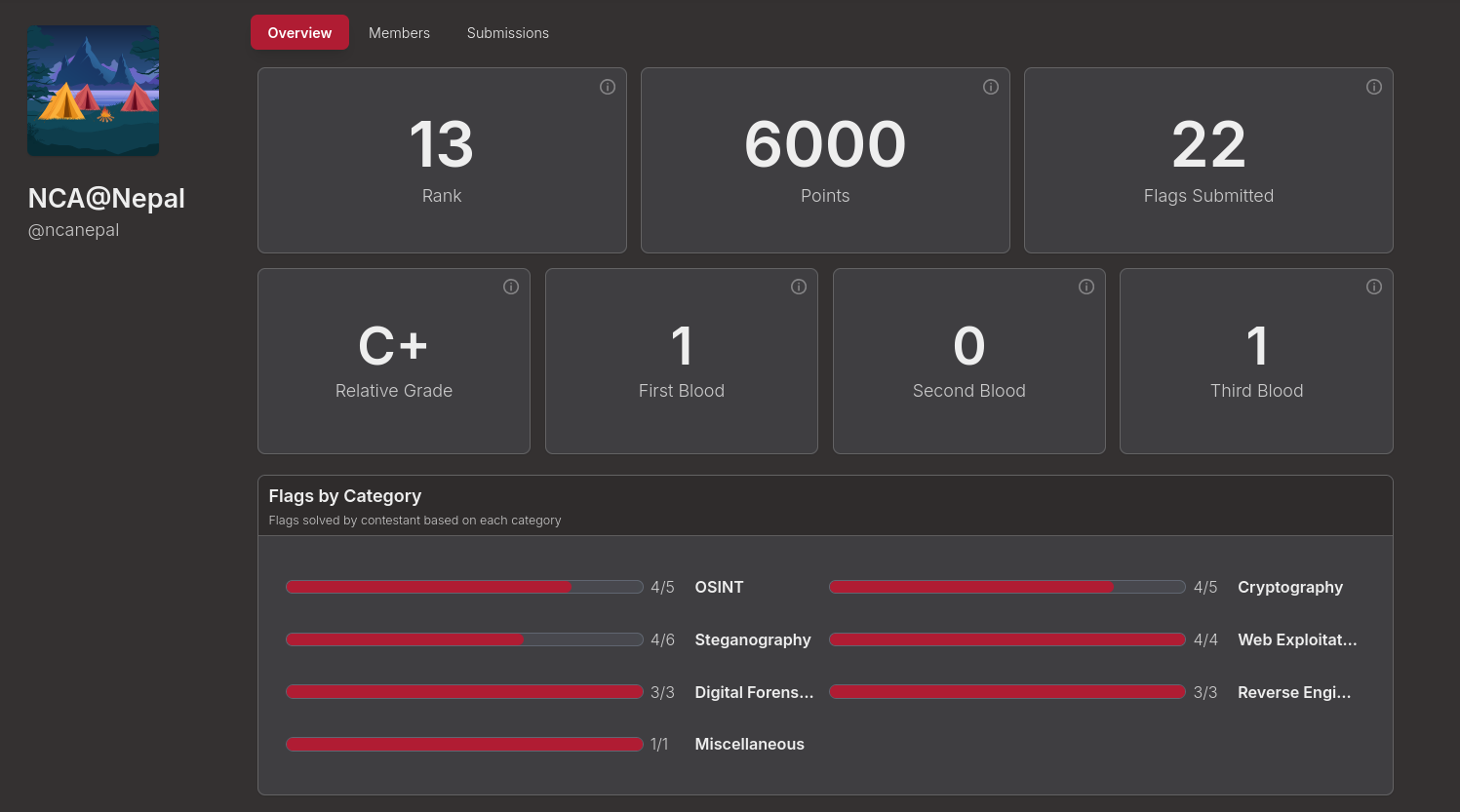Click the truncated Digital Forensics label
This screenshot has height=812, width=1460.
[753, 692]
